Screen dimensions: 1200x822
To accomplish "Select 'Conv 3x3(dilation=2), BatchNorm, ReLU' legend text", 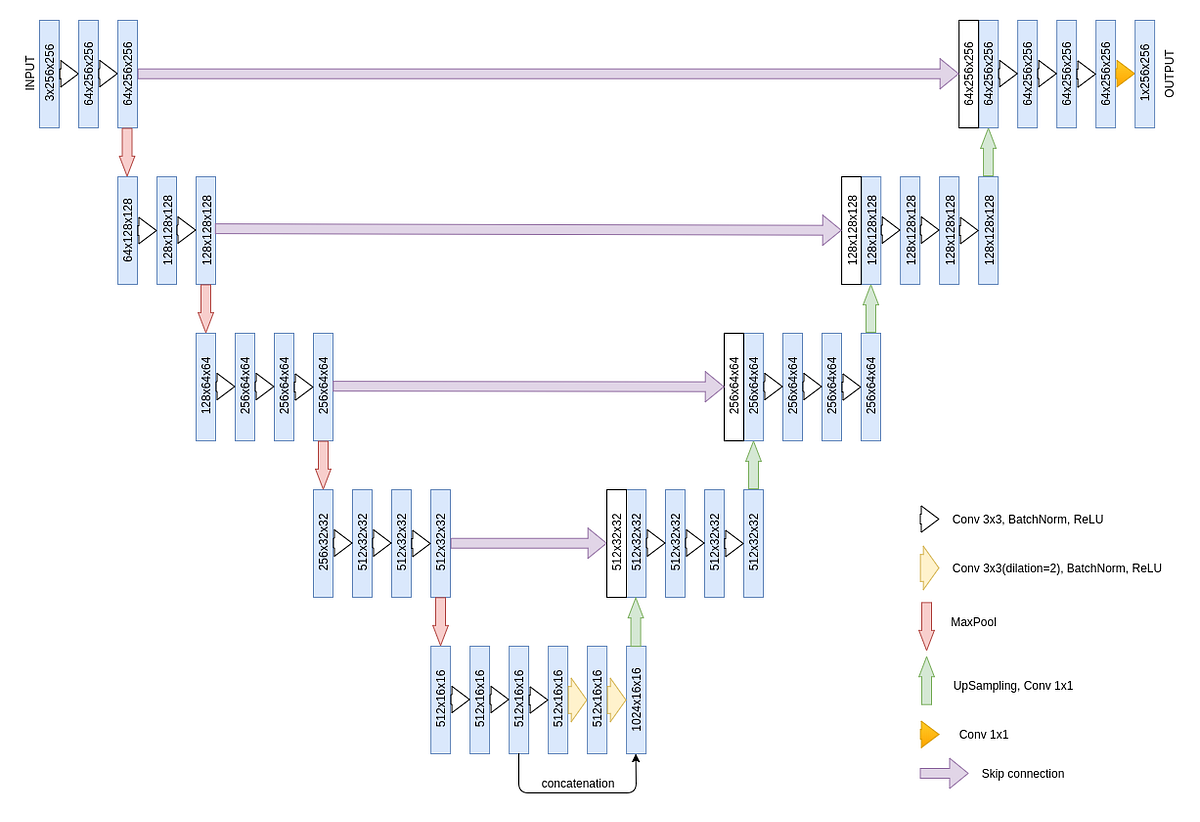I will [1057, 568].
